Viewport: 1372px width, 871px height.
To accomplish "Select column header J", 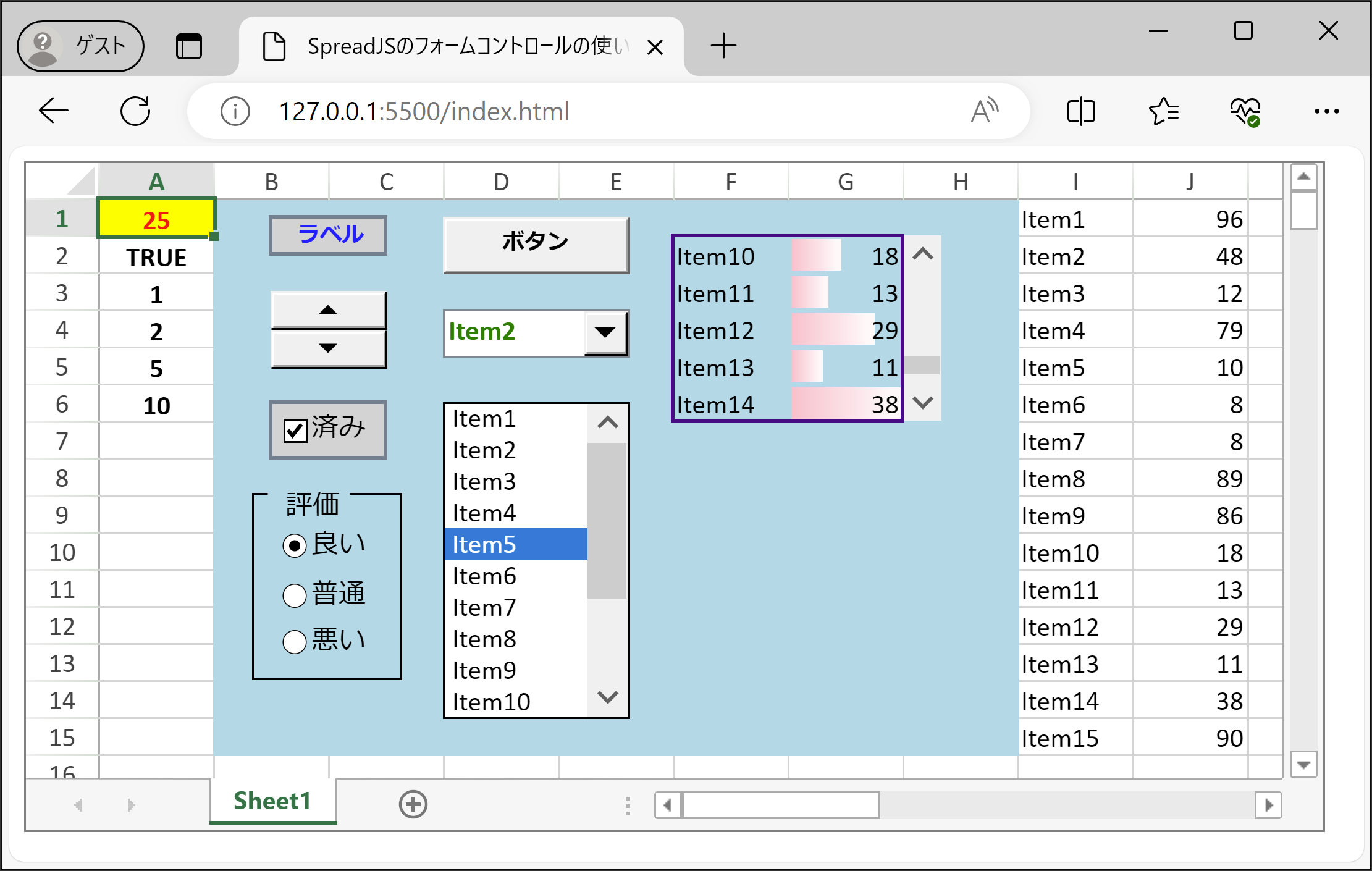I will tap(1190, 182).
